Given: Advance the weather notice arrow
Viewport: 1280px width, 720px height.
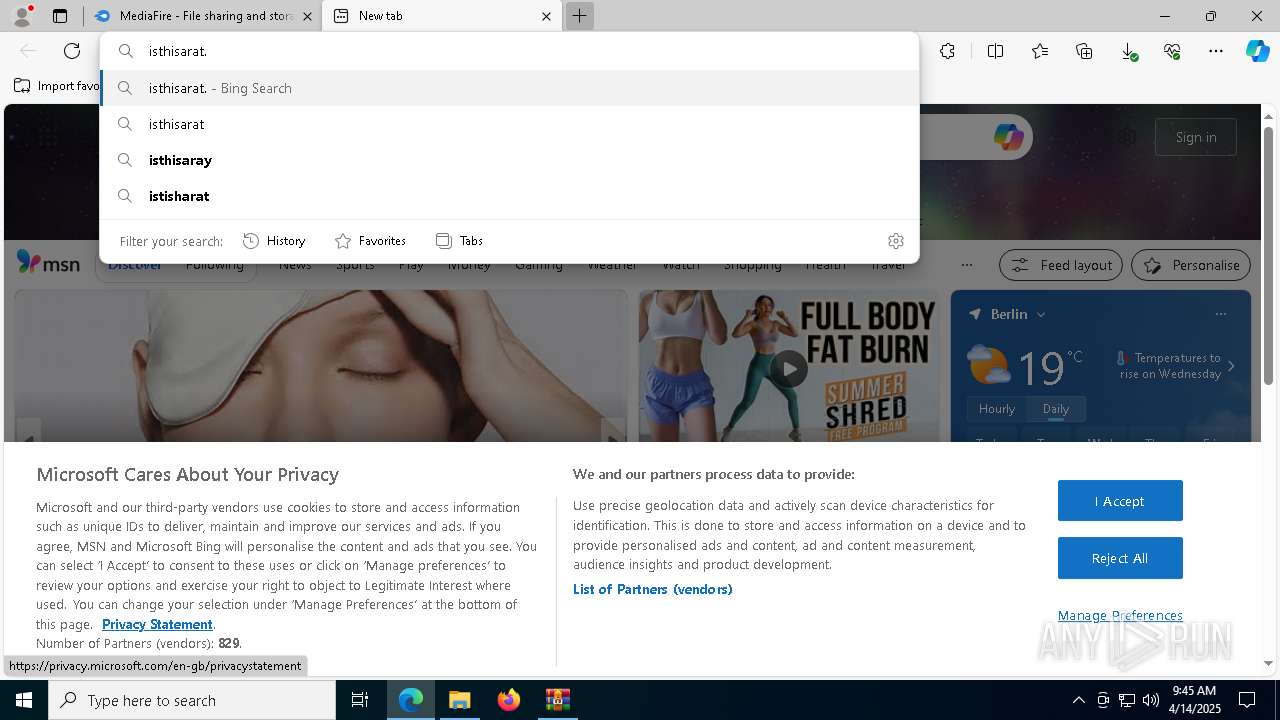Looking at the screenshot, I should (1231, 366).
